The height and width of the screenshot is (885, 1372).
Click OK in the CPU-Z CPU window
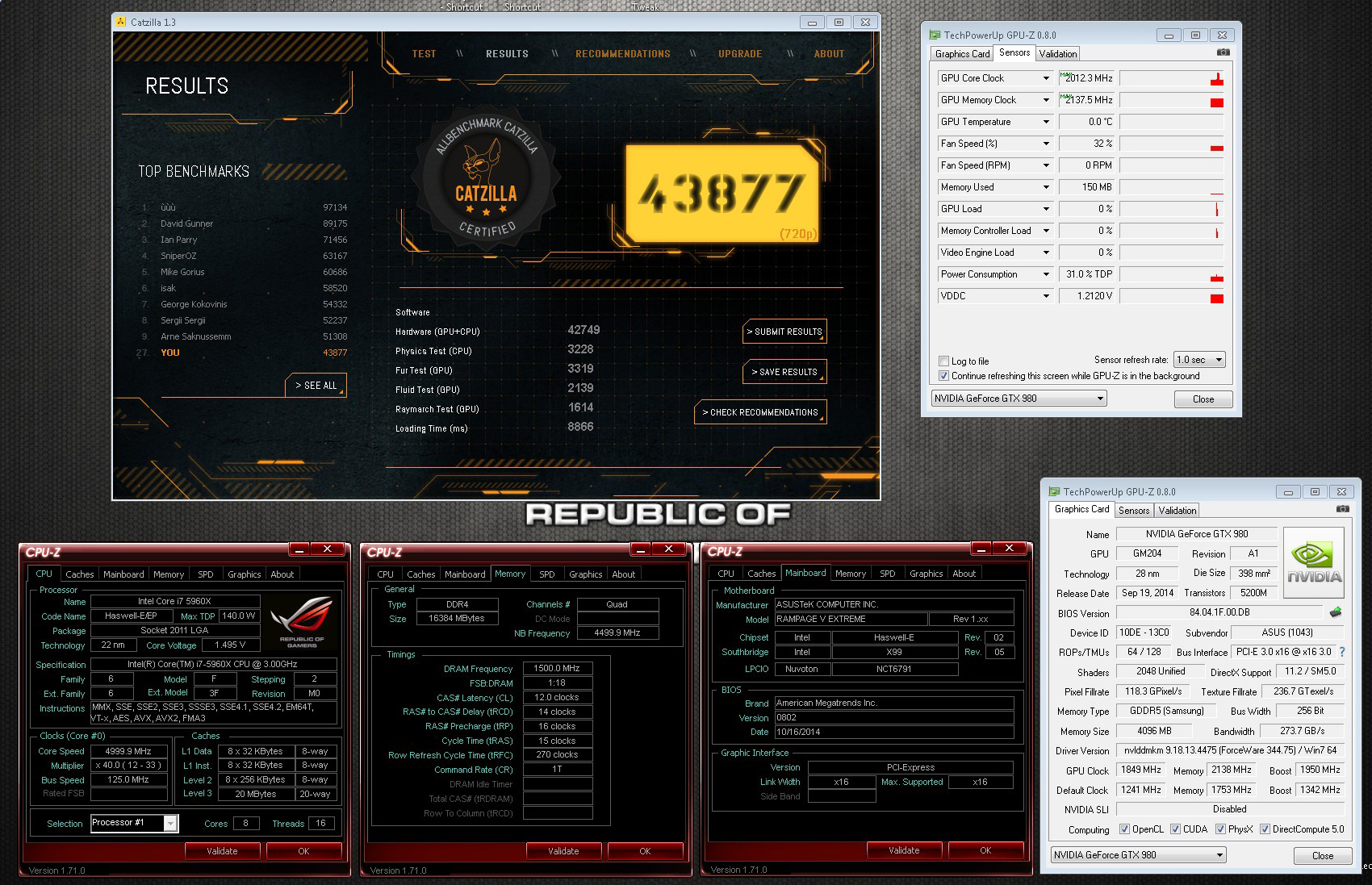tap(303, 850)
